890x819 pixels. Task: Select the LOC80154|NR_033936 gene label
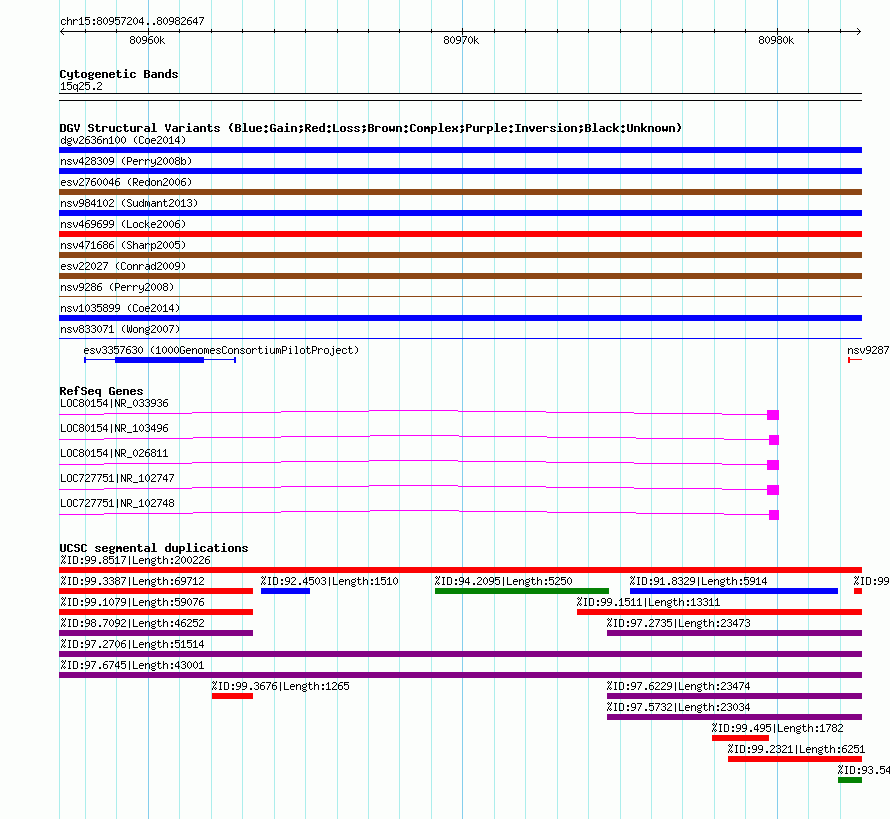click(x=114, y=404)
